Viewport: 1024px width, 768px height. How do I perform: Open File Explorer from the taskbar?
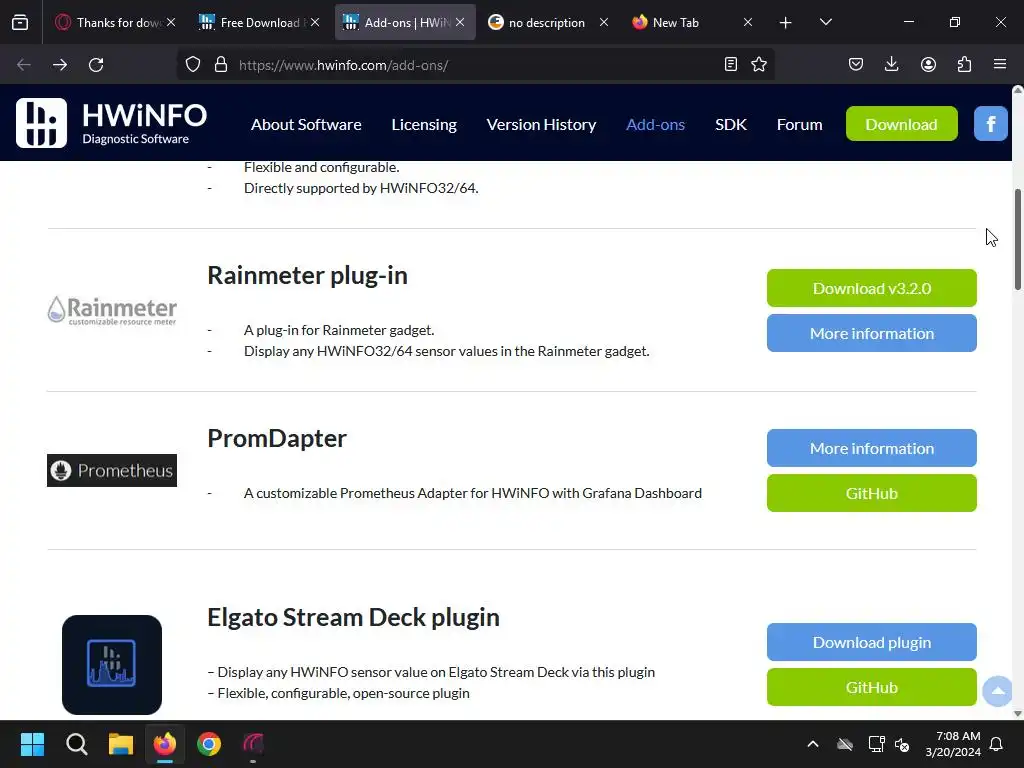121,744
